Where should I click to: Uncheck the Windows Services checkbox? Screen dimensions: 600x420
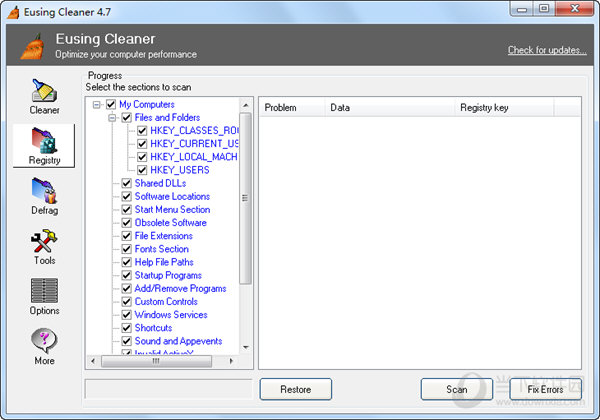pos(127,315)
